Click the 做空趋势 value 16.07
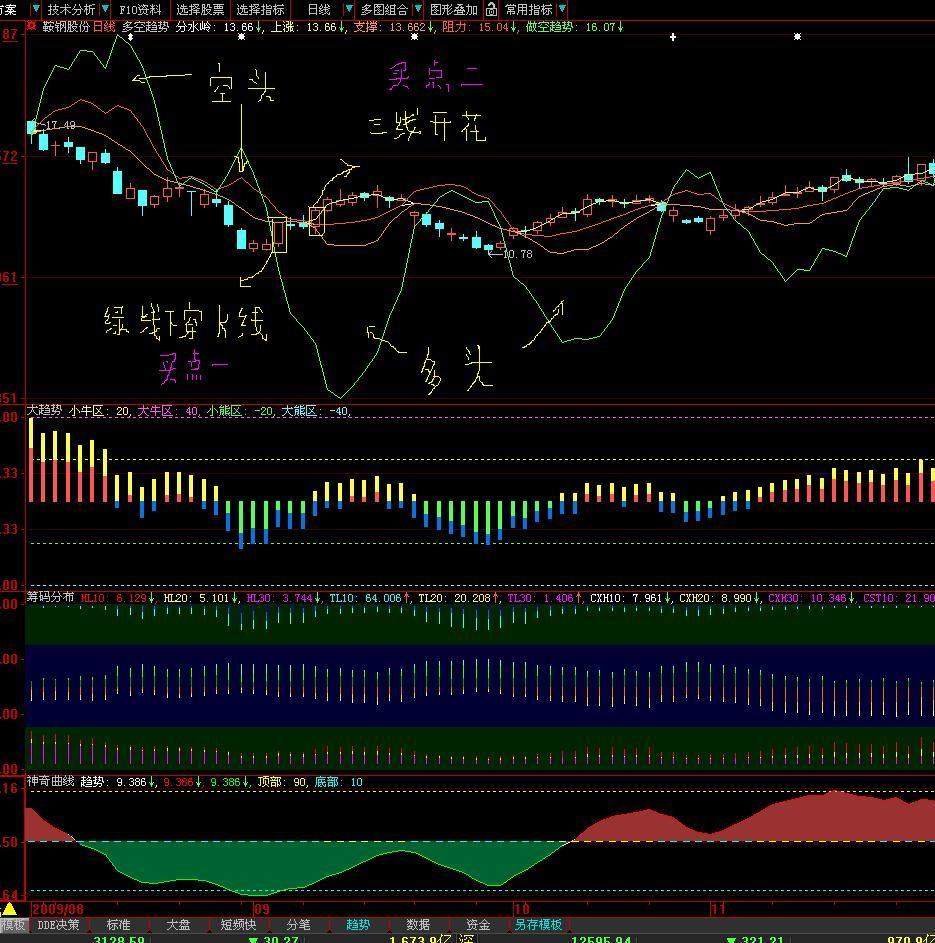This screenshot has height=943, width=935. point(600,27)
